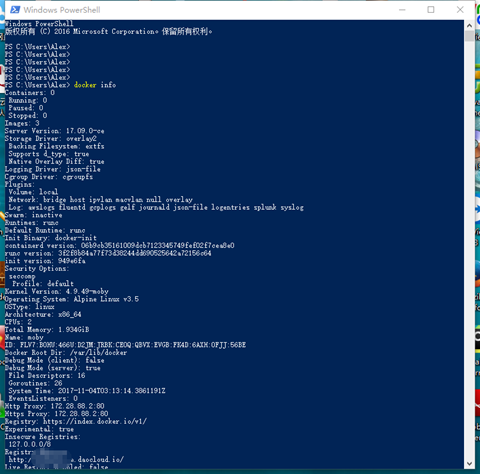Click the '127.0.0.0/8' line

(x=30, y=444)
